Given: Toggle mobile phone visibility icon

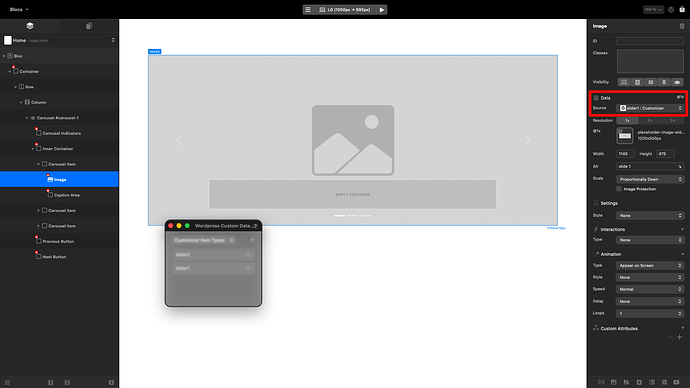Looking at the screenshot, I should (x=664, y=82).
